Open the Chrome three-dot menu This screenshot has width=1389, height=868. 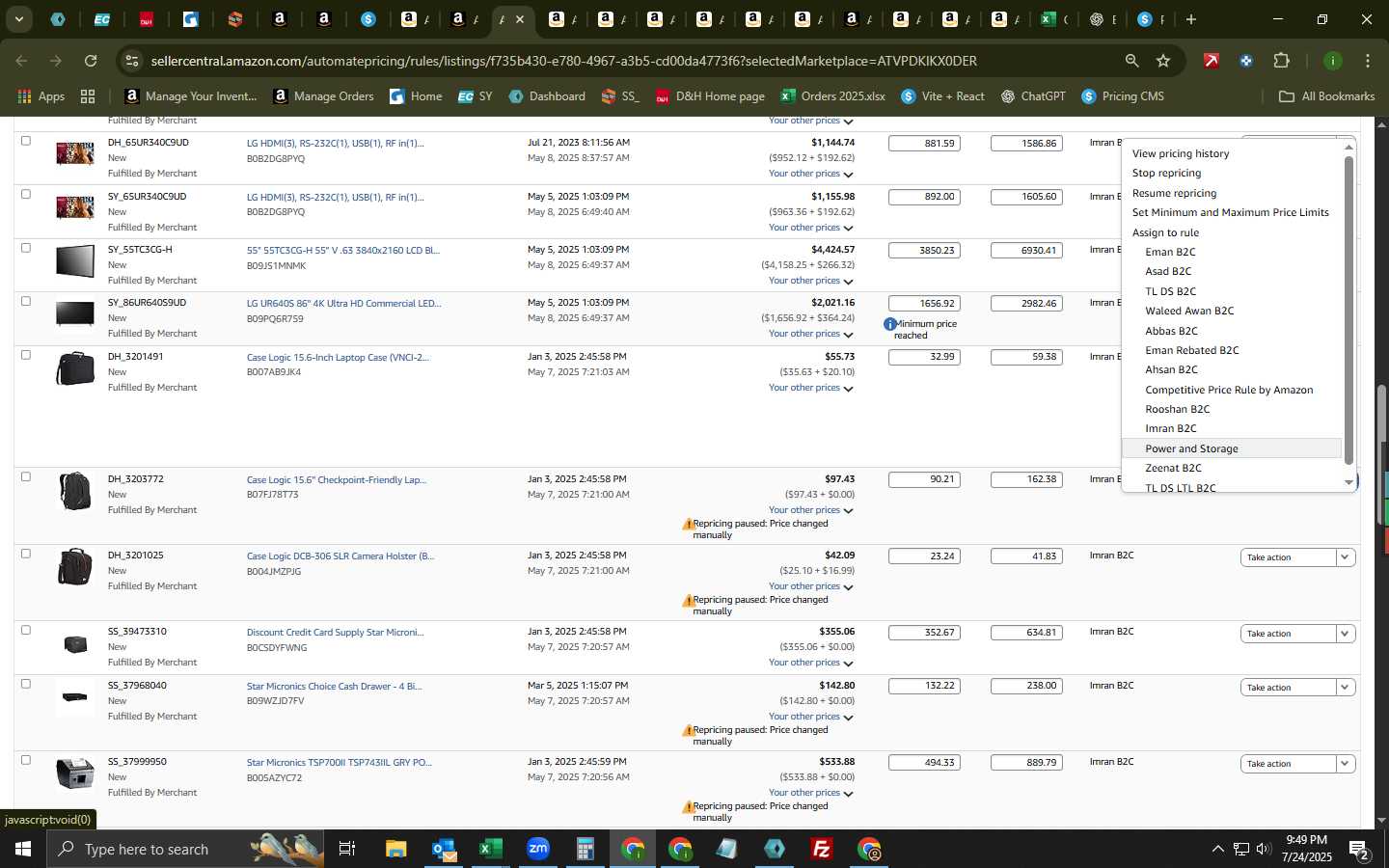(1368, 61)
